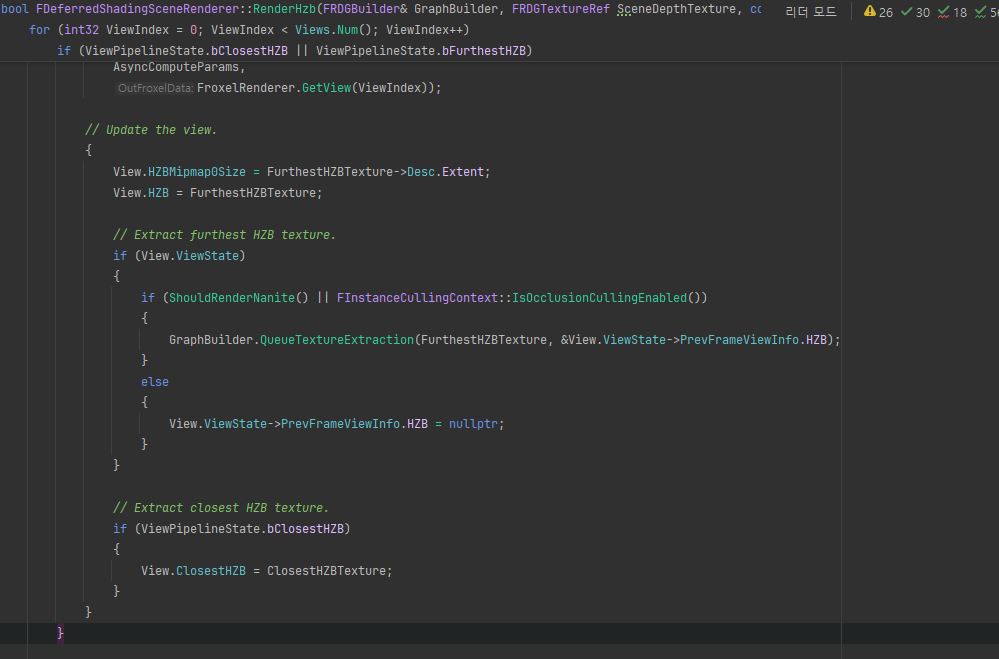Click FInstanceCullingContext class name
Image resolution: width=999 pixels, height=659 pixels.
pyautogui.click(x=417, y=298)
